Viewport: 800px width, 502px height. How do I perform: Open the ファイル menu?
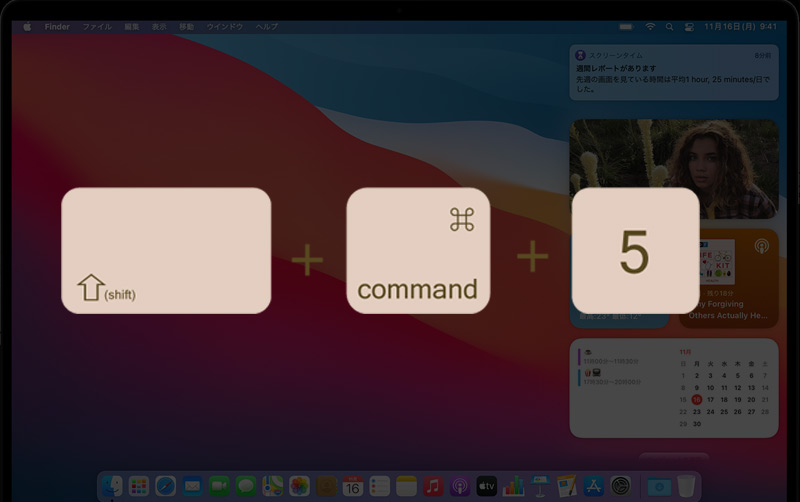coord(97,26)
